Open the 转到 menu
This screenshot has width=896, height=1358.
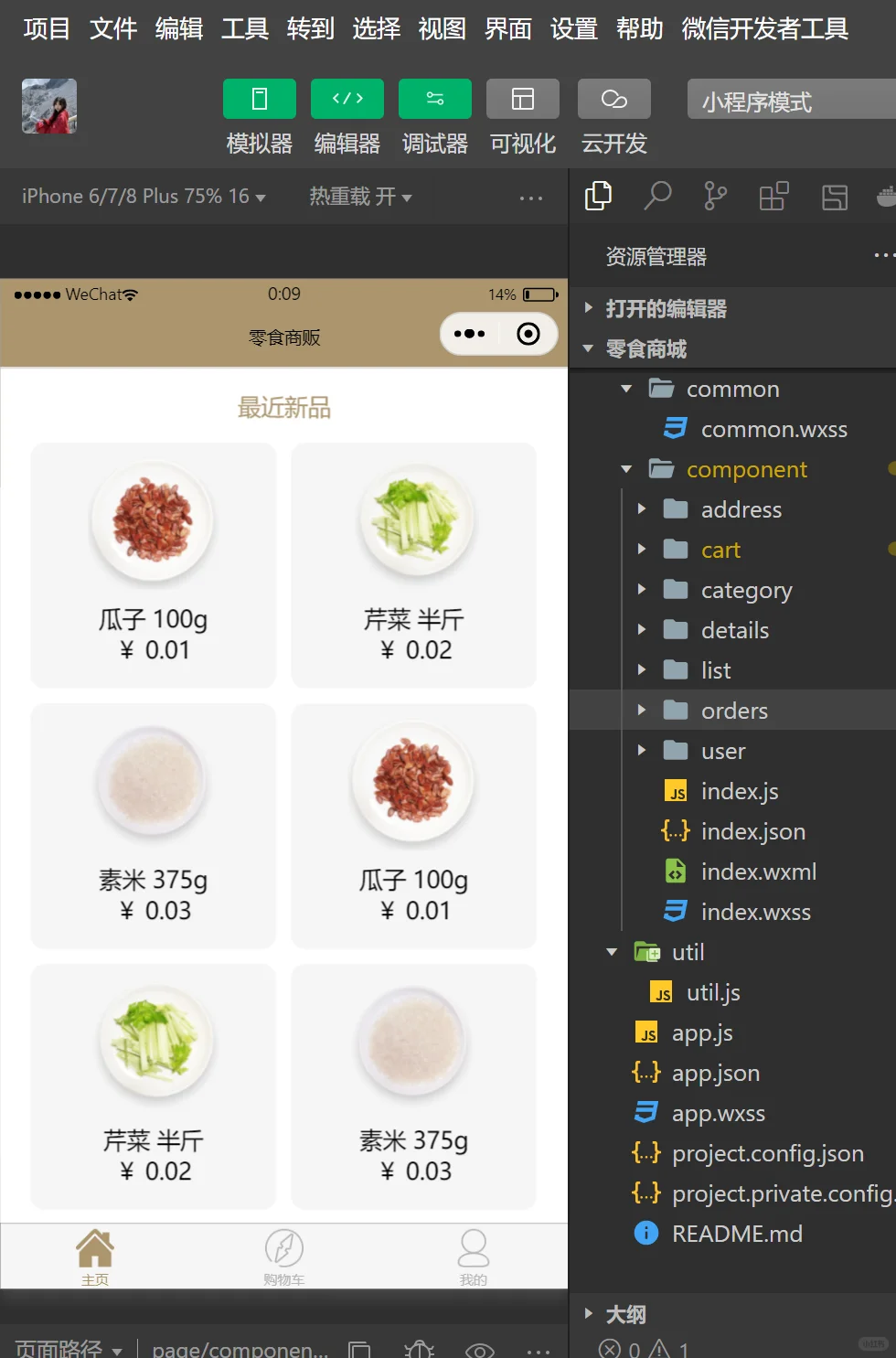(311, 29)
